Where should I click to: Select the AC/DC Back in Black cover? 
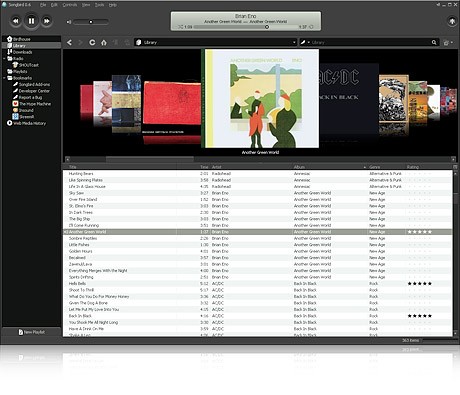pos(349,98)
